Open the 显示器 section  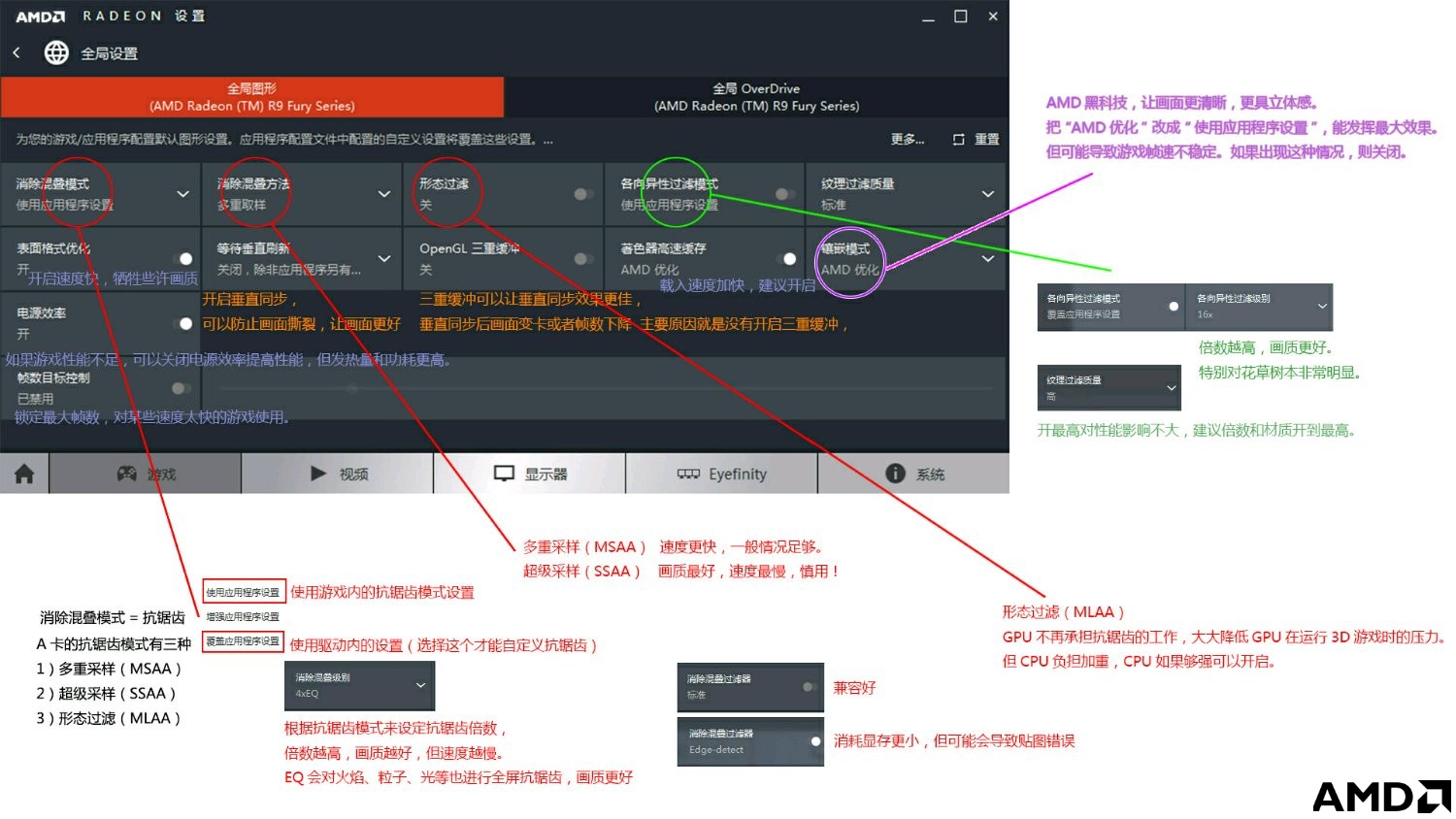(x=530, y=474)
